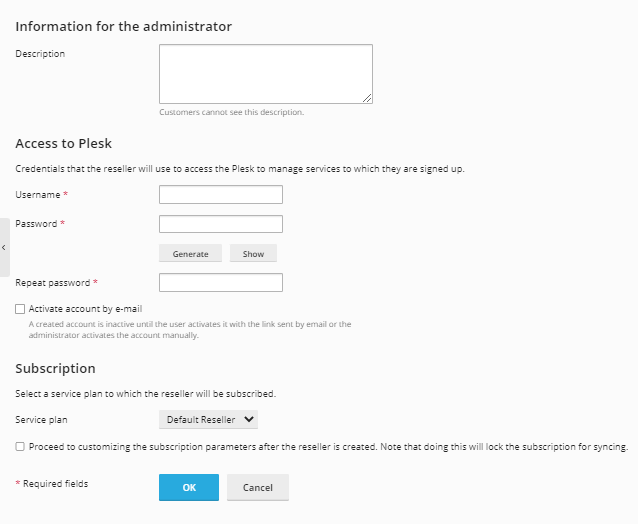Click the Subscription section heading
Screen dimensions: 638x524
(55, 369)
